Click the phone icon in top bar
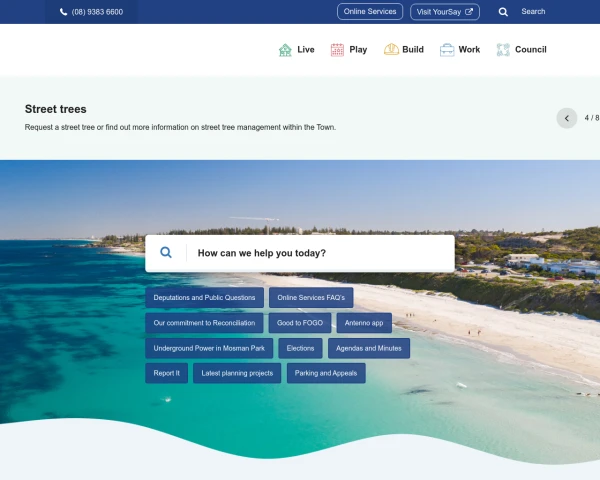The height and width of the screenshot is (480, 600). click(64, 12)
